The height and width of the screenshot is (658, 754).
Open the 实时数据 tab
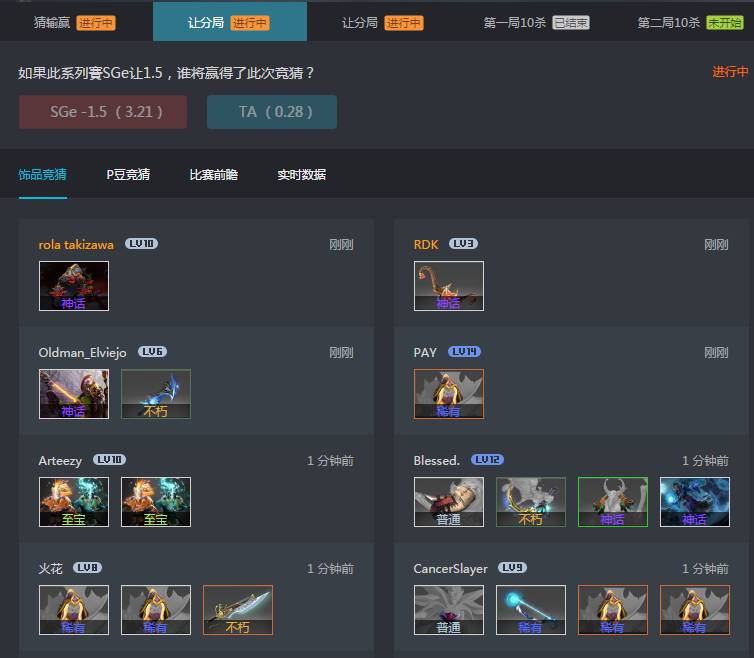coord(302,175)
